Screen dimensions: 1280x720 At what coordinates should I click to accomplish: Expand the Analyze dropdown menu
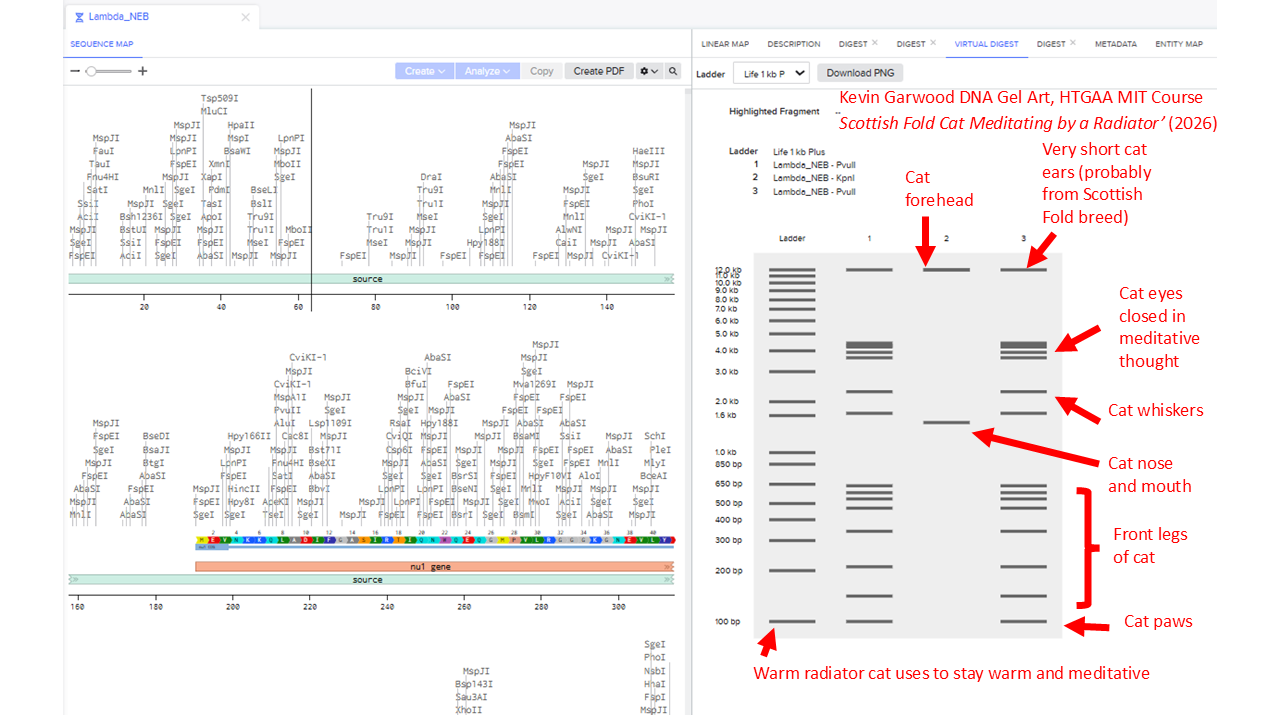tap(487, 71)
